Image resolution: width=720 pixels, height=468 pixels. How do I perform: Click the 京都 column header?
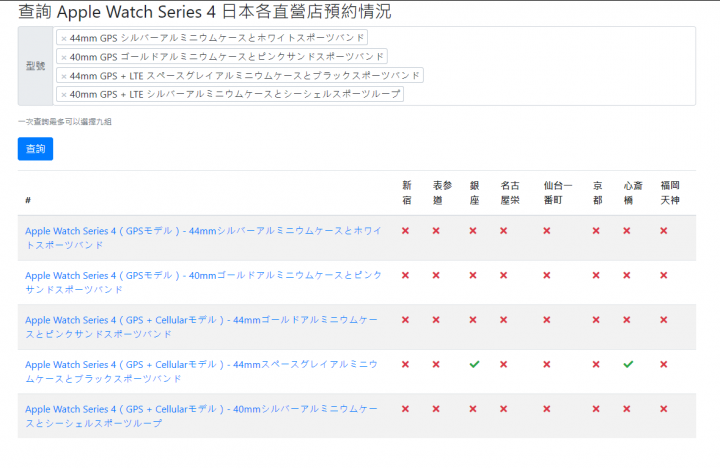click(x=598, y=193)
